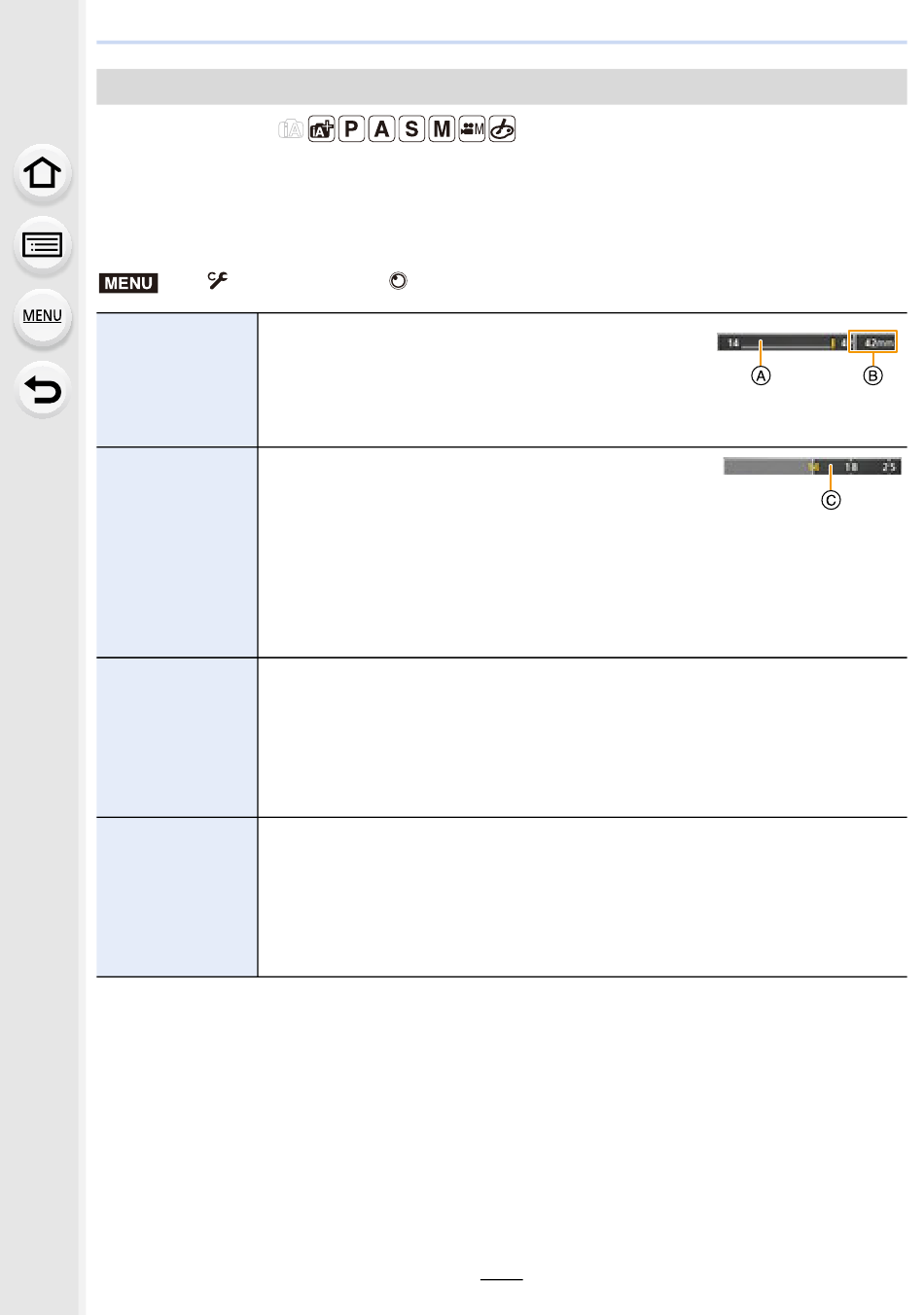Viewport: 924px width, 1315px height.
Task: Choose the S shutter-priority mode icon
Action: click(411, 128)
